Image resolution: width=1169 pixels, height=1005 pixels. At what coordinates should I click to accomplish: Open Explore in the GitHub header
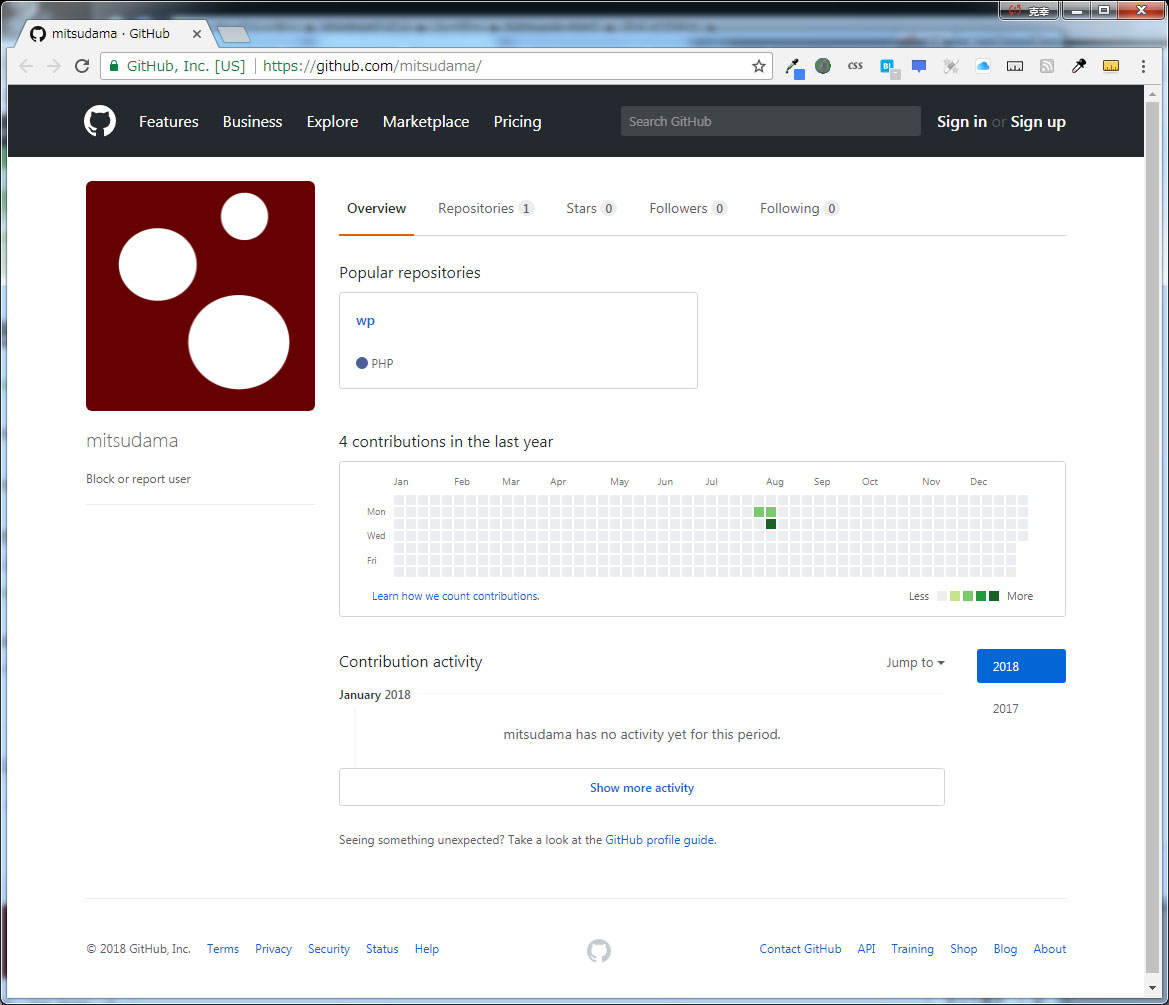333,122
